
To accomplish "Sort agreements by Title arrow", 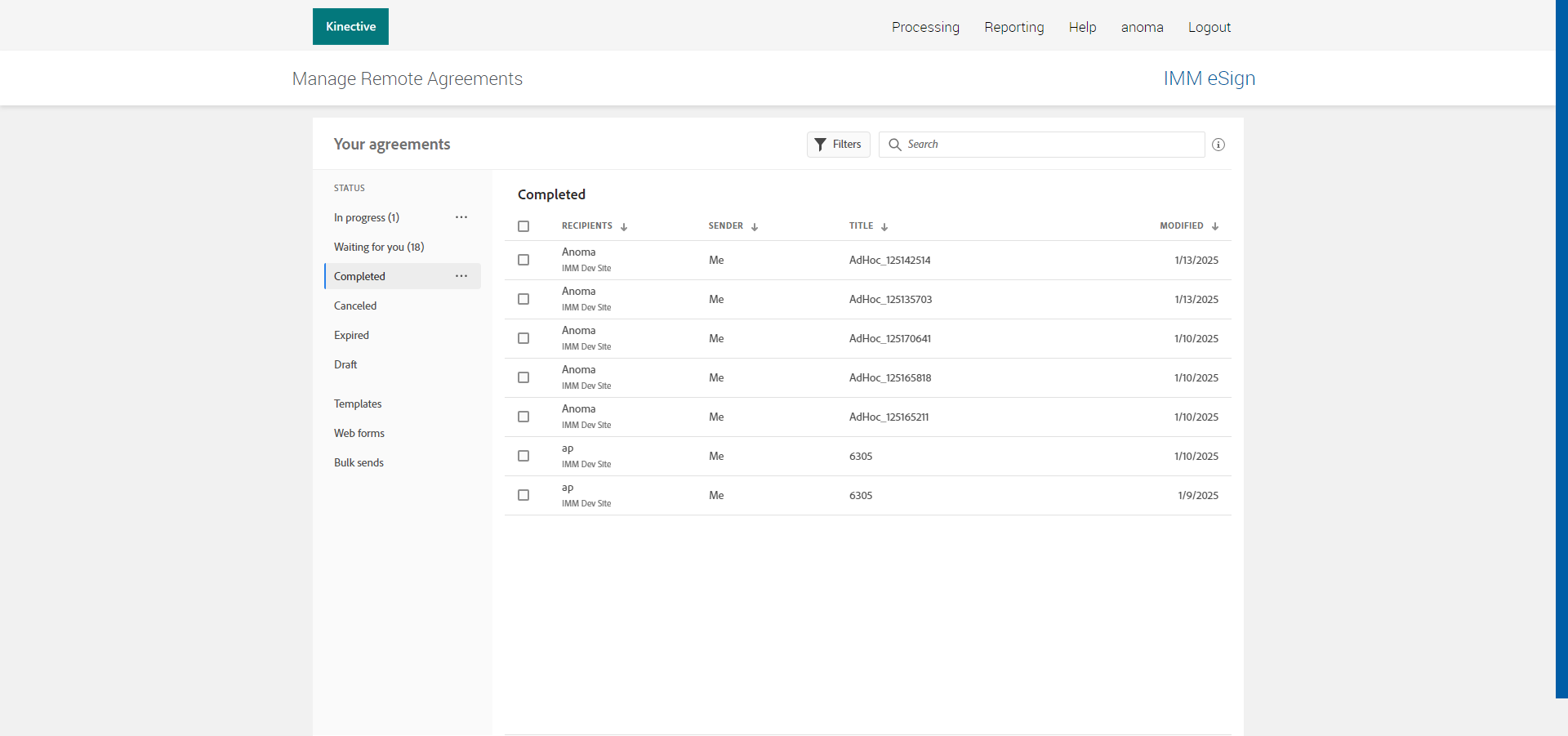I will click(x=884, y=227).
